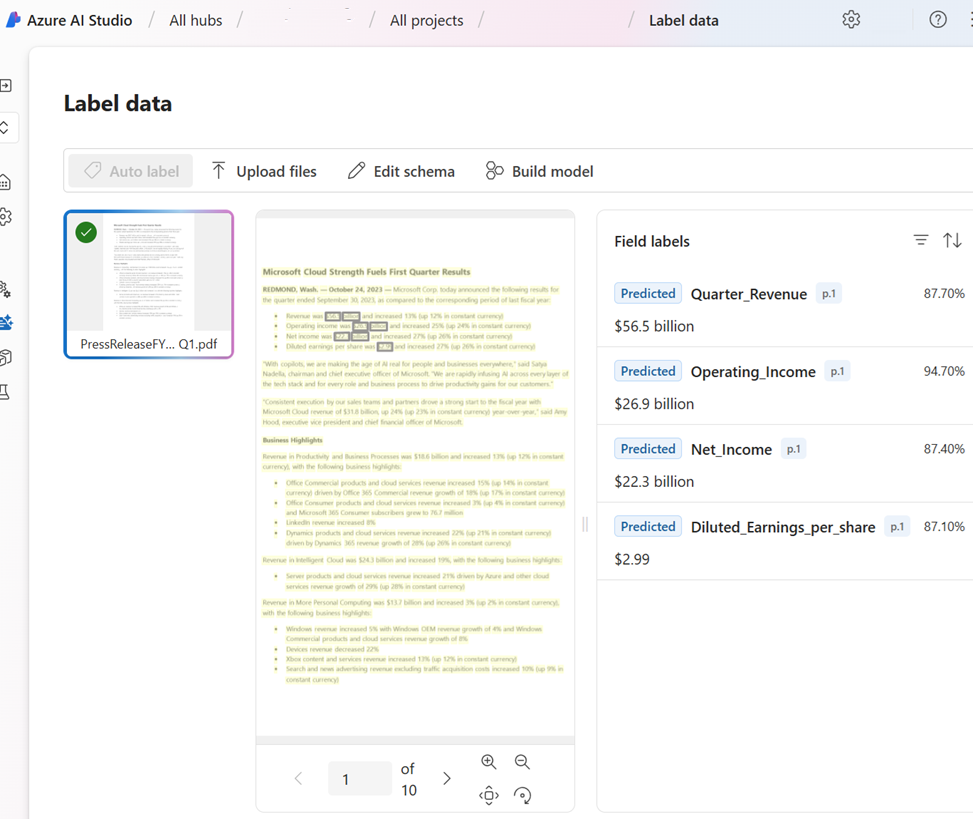Click the $22.3 billion value
The height and width of the screenshot is (819, 973).
coord(654,481)
